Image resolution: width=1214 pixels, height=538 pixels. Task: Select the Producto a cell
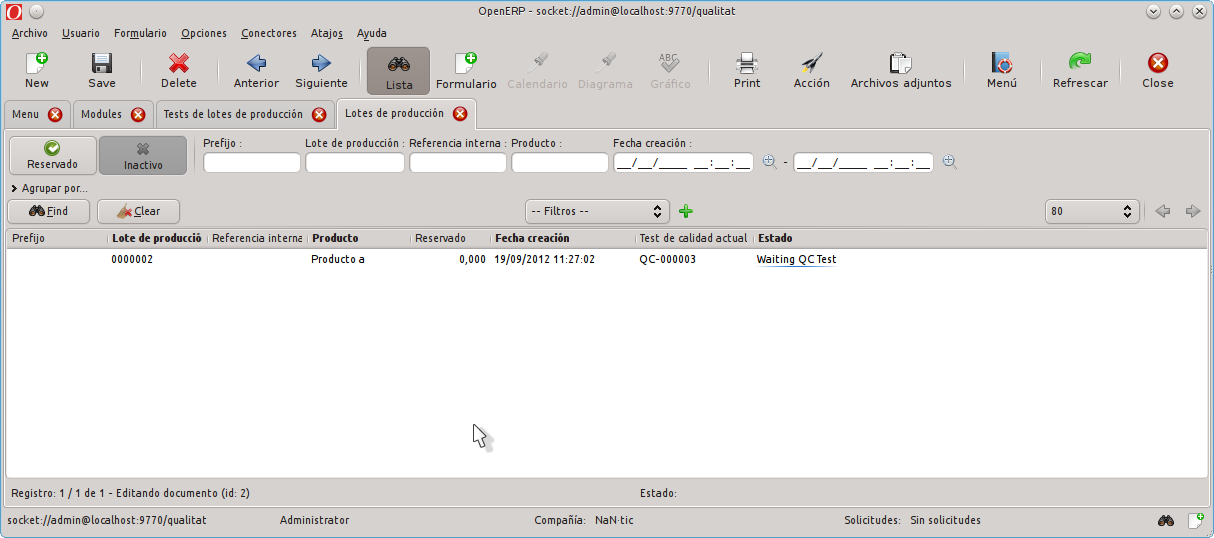click(x=338, y=259)
